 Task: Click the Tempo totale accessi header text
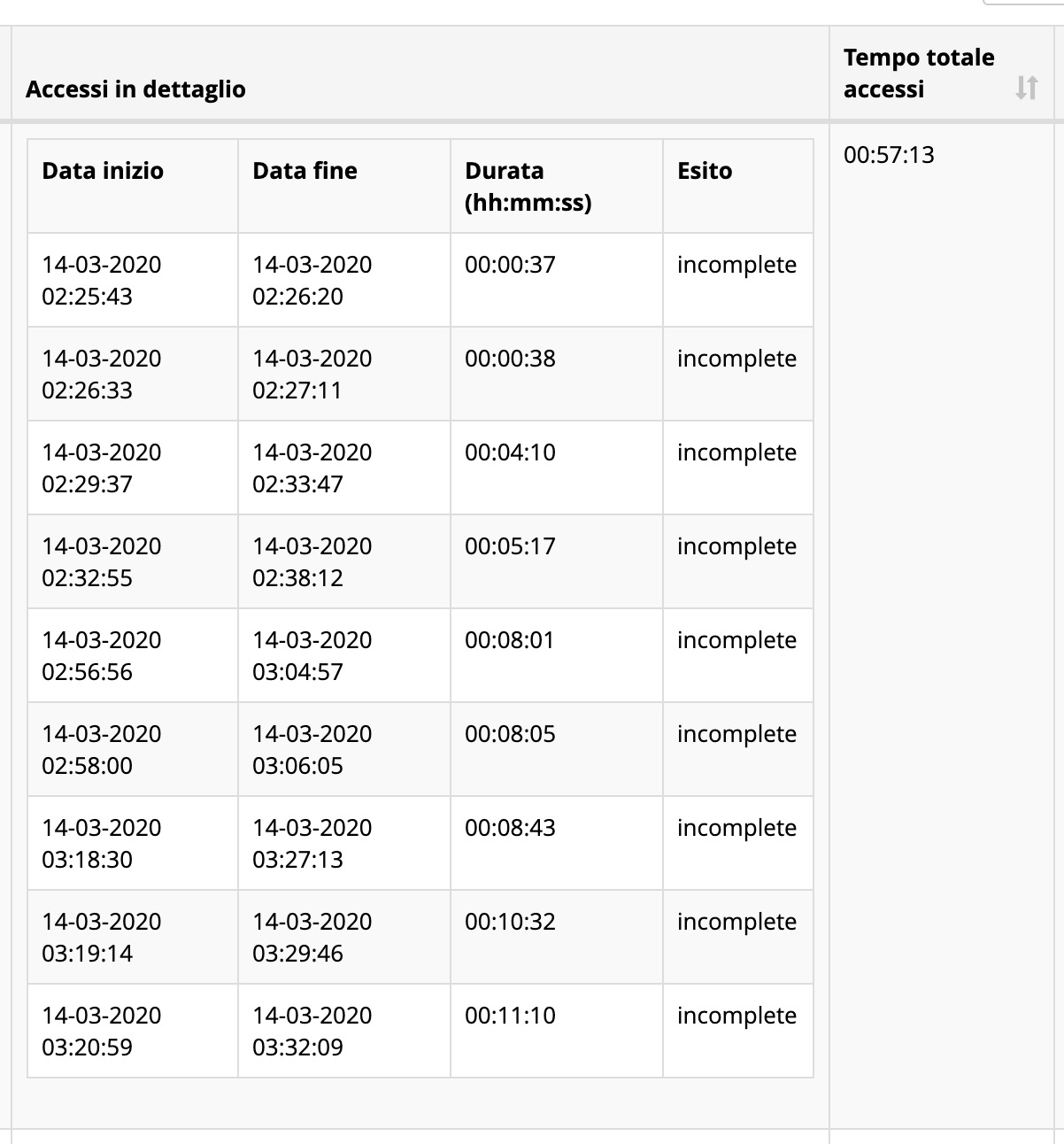(x=918, y=73)
